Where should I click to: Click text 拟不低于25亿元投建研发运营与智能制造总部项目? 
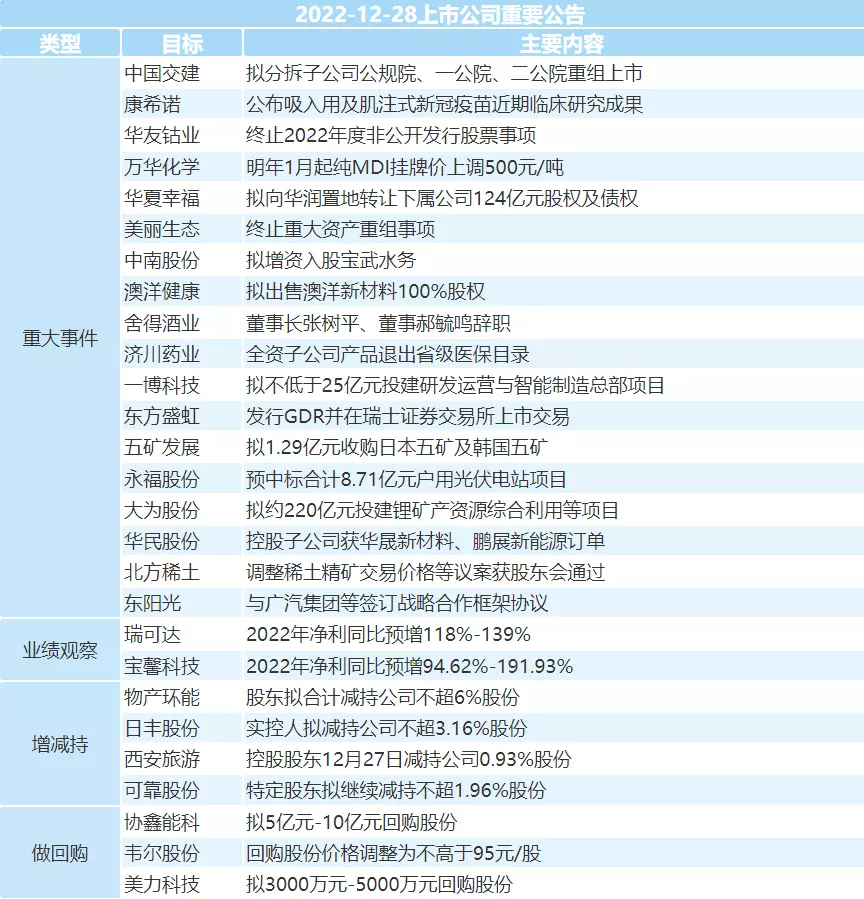click(x=455, y=385)
